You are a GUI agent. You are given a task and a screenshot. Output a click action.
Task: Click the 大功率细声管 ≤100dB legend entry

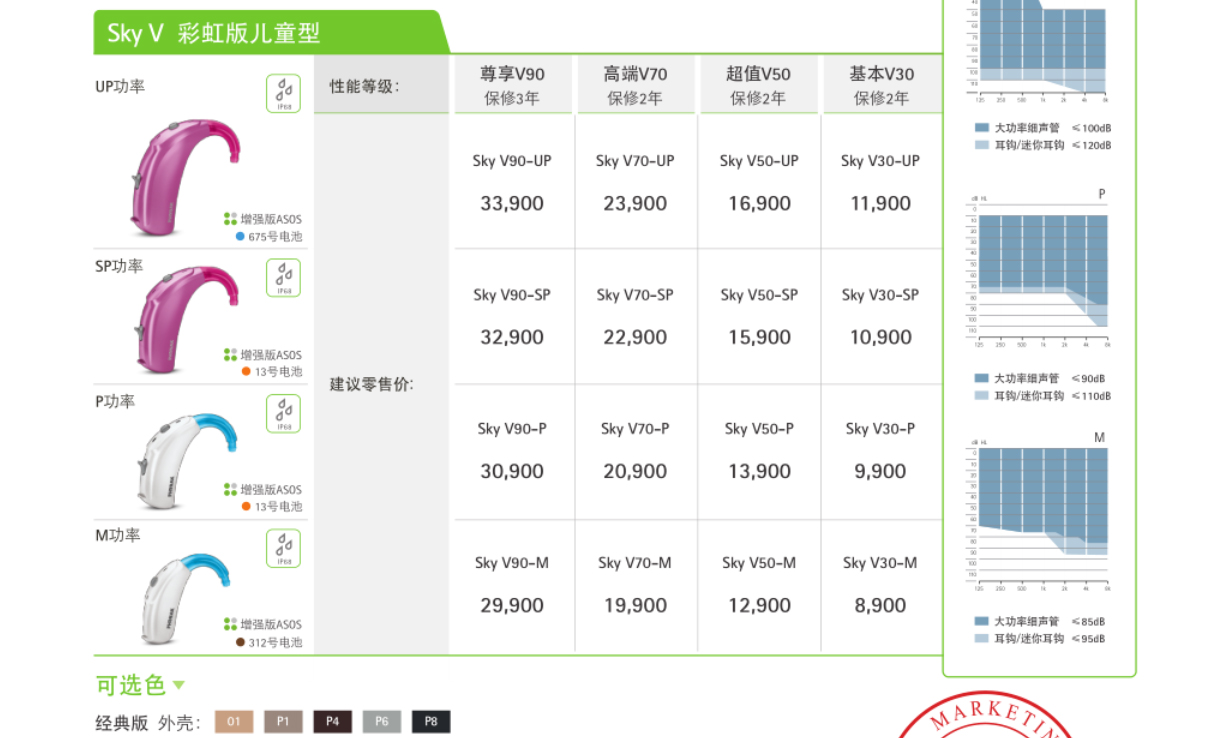pos(1042,128)
